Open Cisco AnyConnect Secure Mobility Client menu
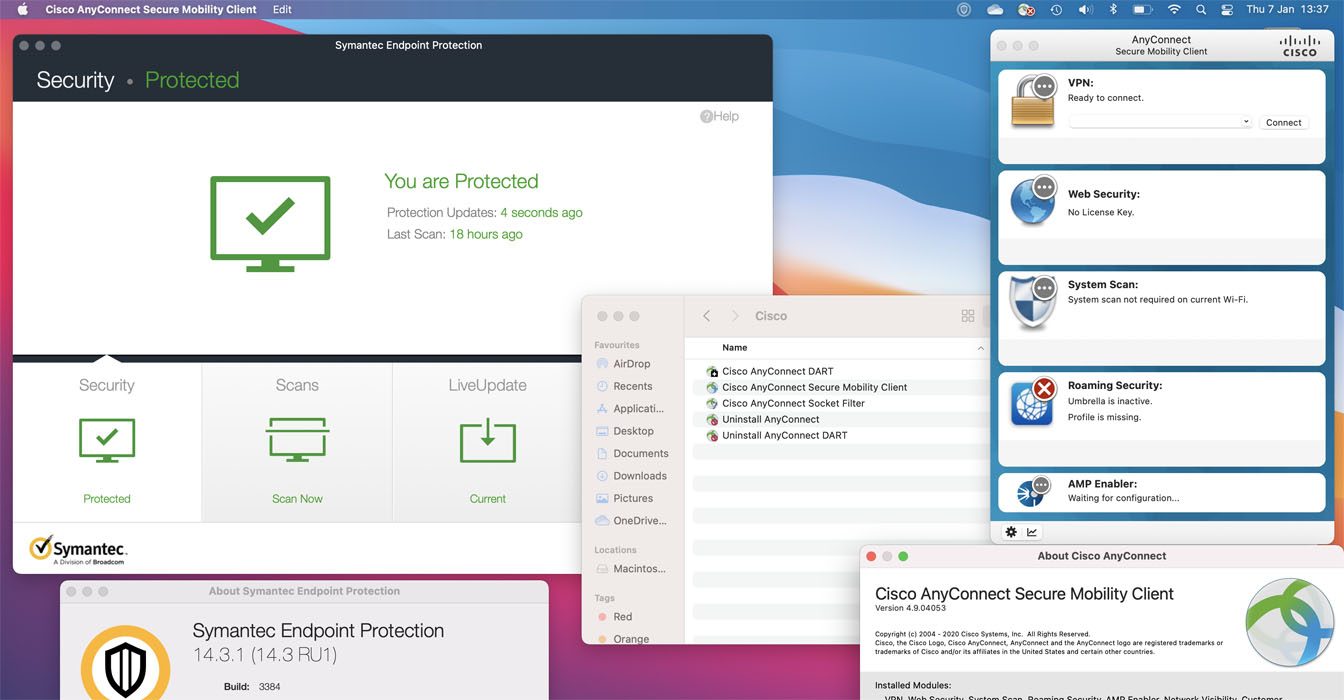 (x=151, y=9)
